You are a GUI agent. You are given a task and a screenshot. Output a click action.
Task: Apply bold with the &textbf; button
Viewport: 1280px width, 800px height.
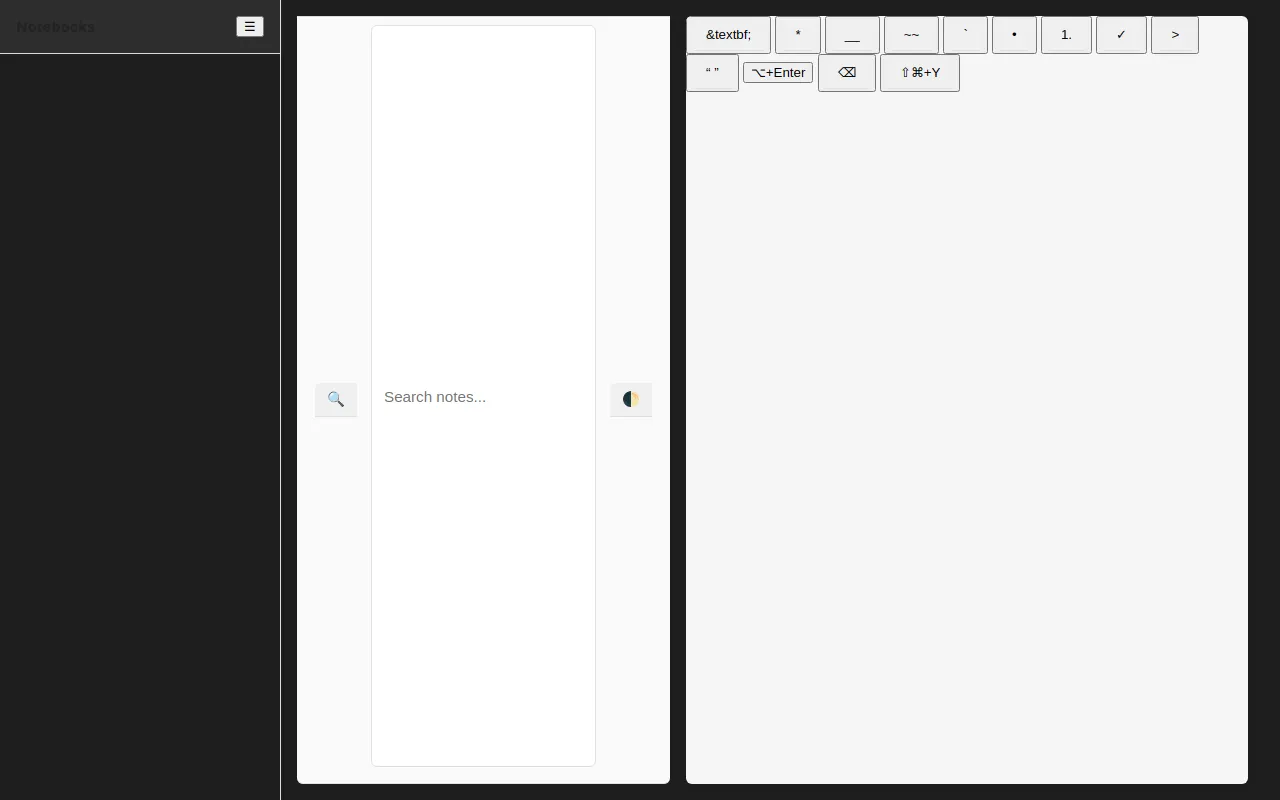tap(728, 35)
